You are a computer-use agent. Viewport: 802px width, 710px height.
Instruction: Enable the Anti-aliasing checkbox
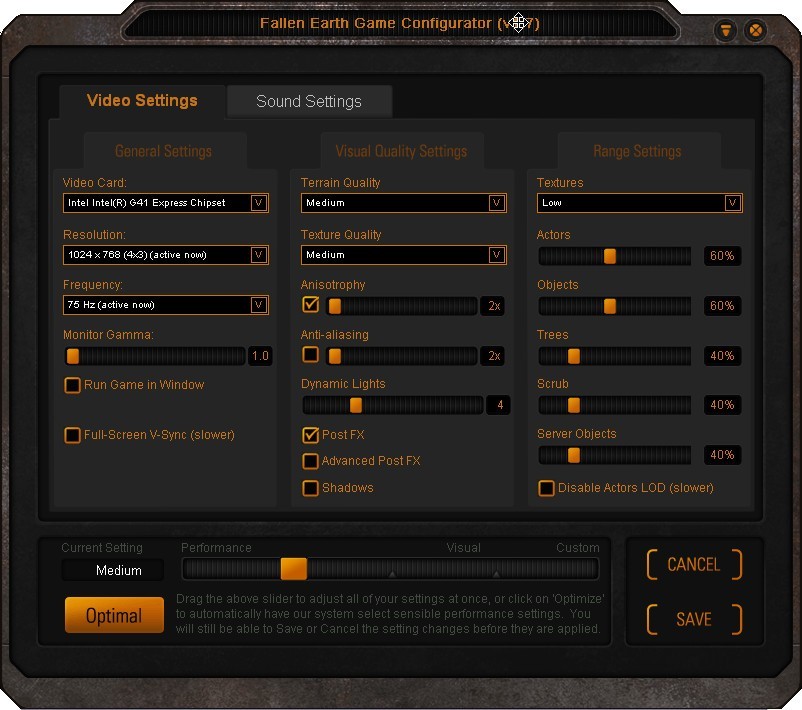click(310, 354)
